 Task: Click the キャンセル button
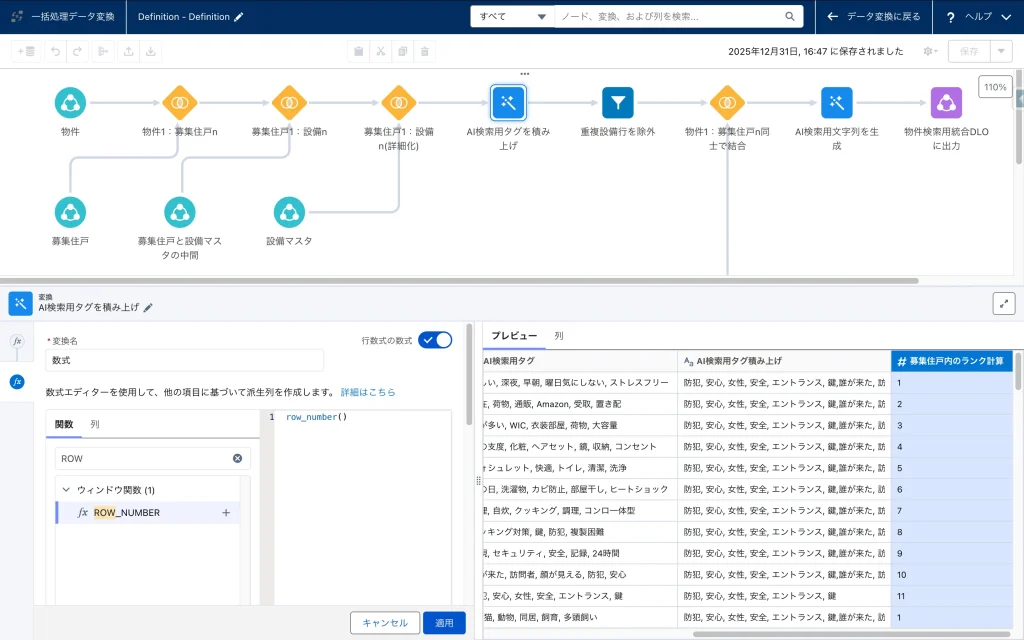tap(385, 623)
